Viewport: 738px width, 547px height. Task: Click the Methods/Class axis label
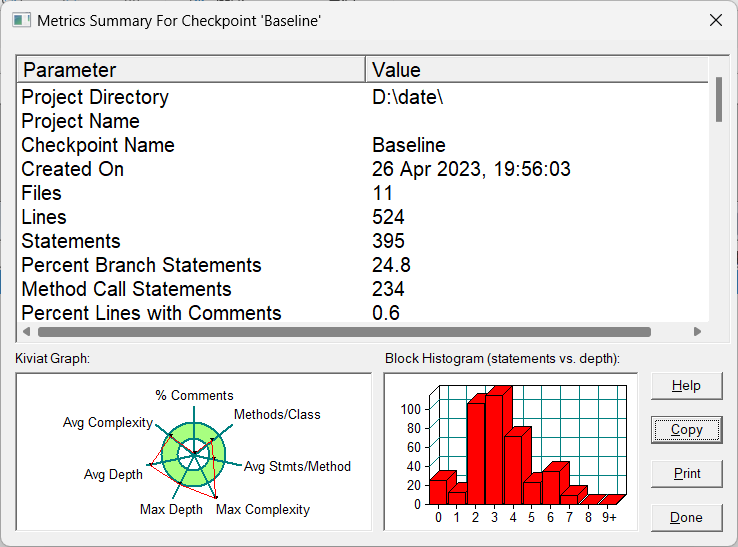pos(277,414)
